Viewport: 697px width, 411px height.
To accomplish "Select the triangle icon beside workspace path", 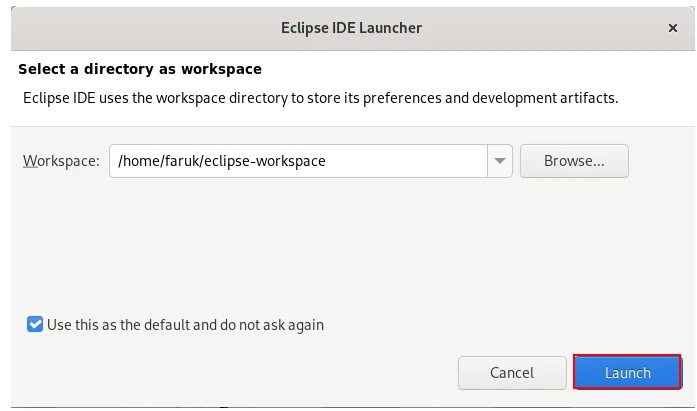I will pyautogui.click(x=500, y=161).
